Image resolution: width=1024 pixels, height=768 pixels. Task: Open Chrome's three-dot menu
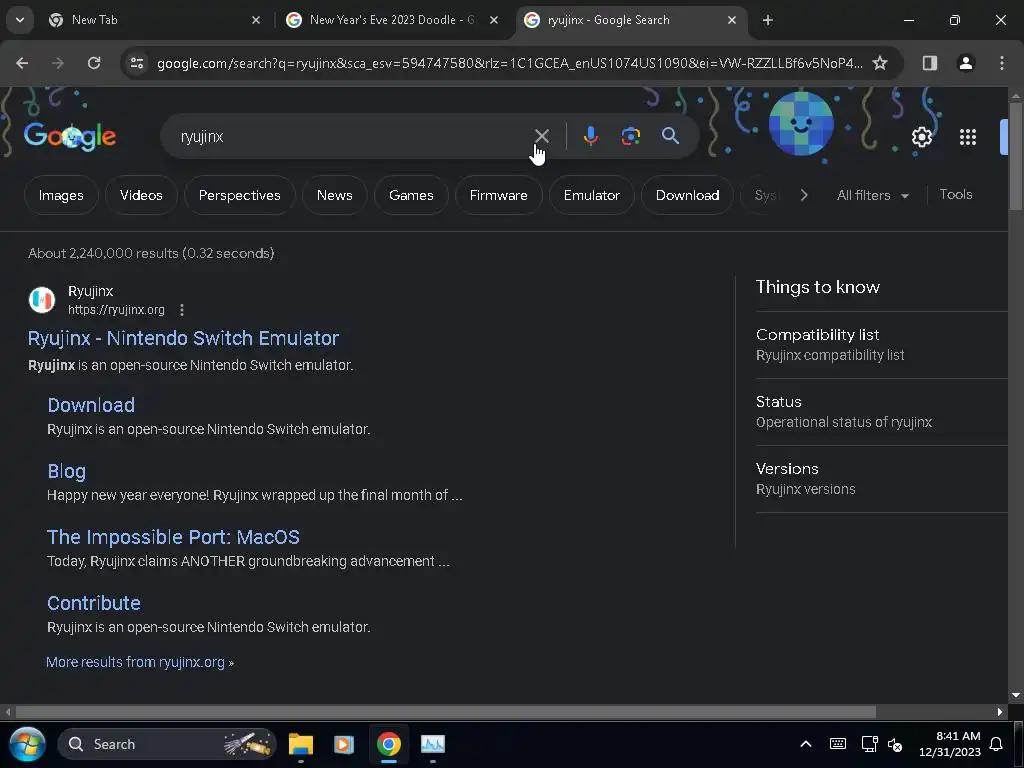[1002, 63]
